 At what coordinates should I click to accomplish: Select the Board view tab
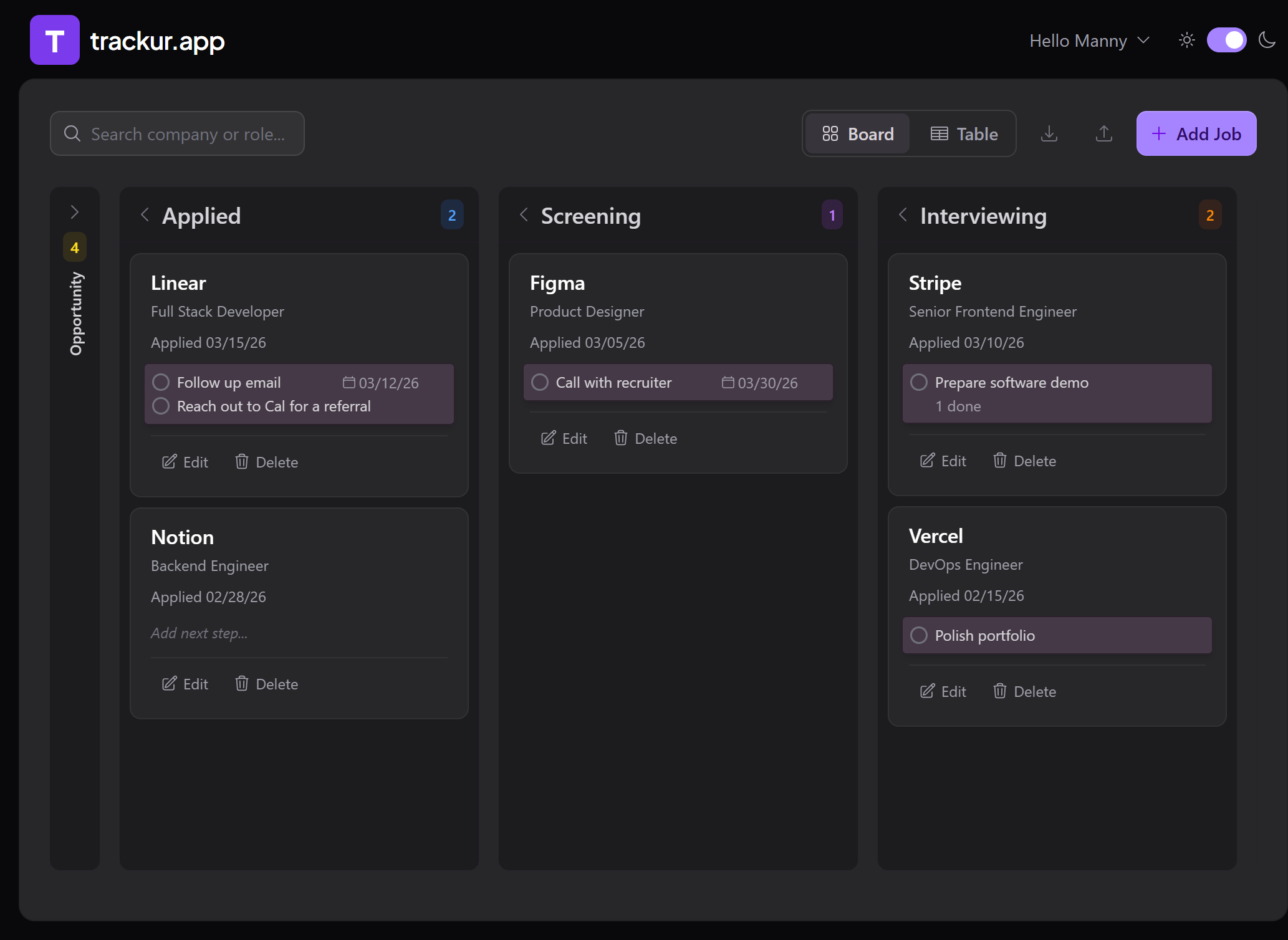click(857, 133)
